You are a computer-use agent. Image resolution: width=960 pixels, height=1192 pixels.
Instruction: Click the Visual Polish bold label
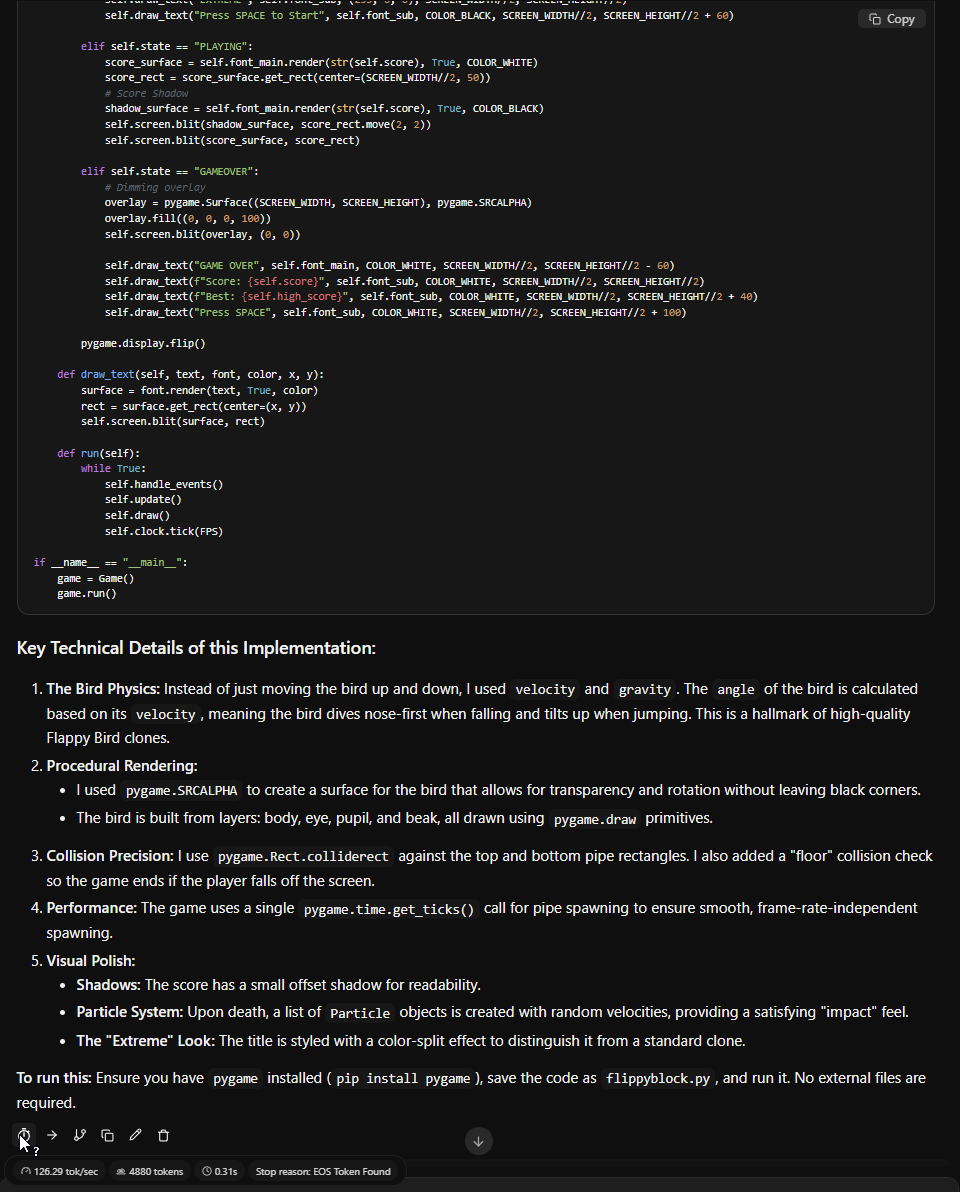90,961
